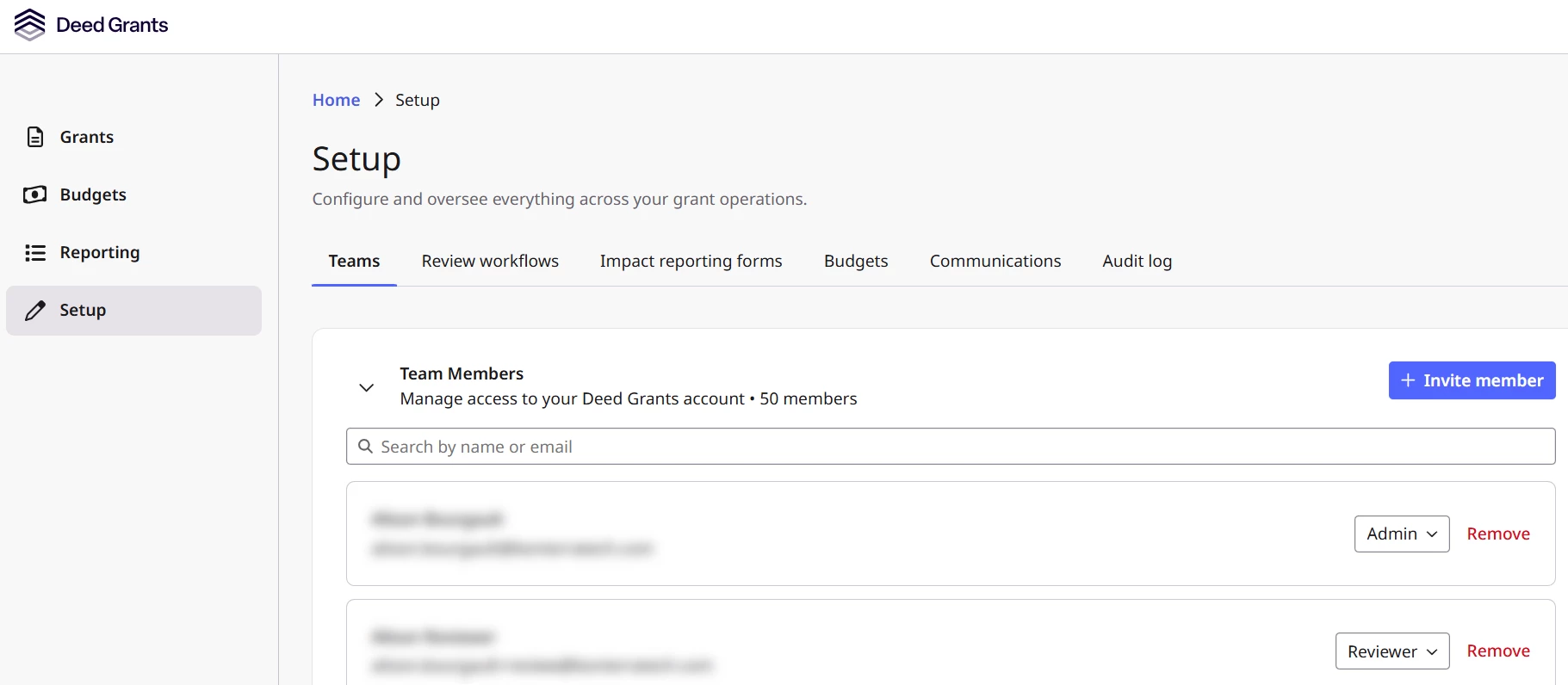This screenshot has height=685, width=1568.
Task: Click the Grants document icon in sidebar
Action: coord(35,137)
